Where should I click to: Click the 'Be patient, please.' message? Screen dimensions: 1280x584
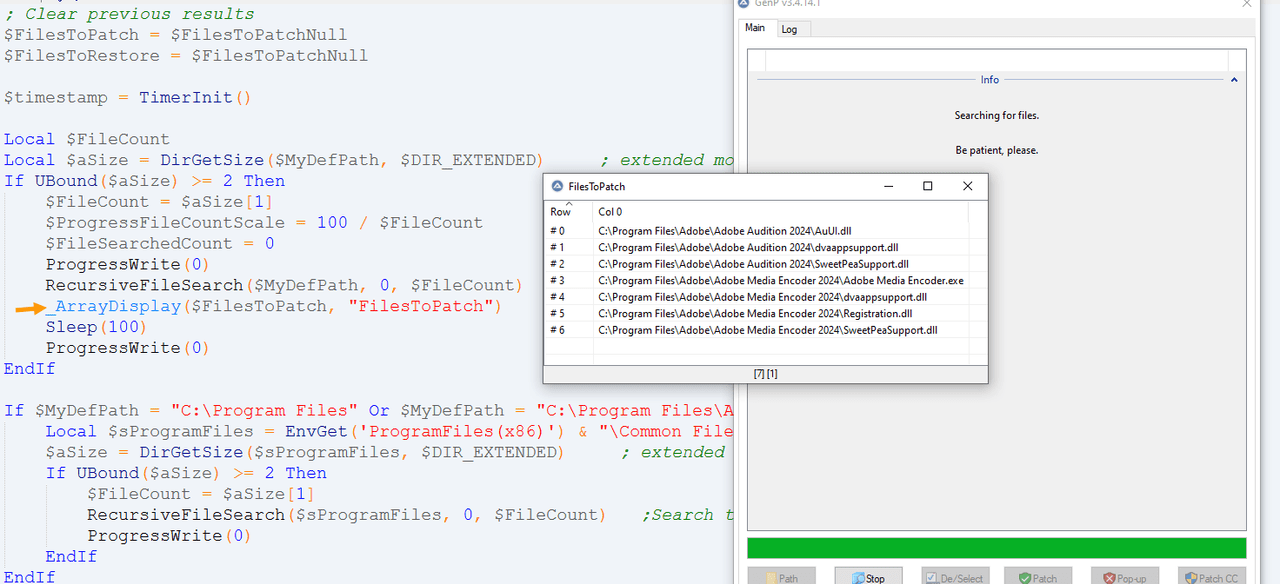click(x=996, y=150)
